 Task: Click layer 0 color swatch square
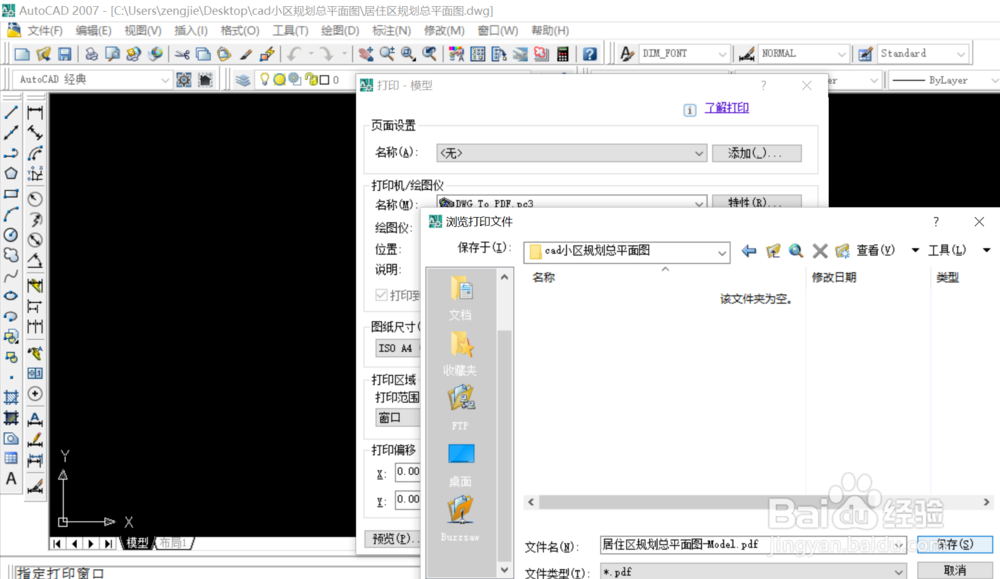(325, 80)
